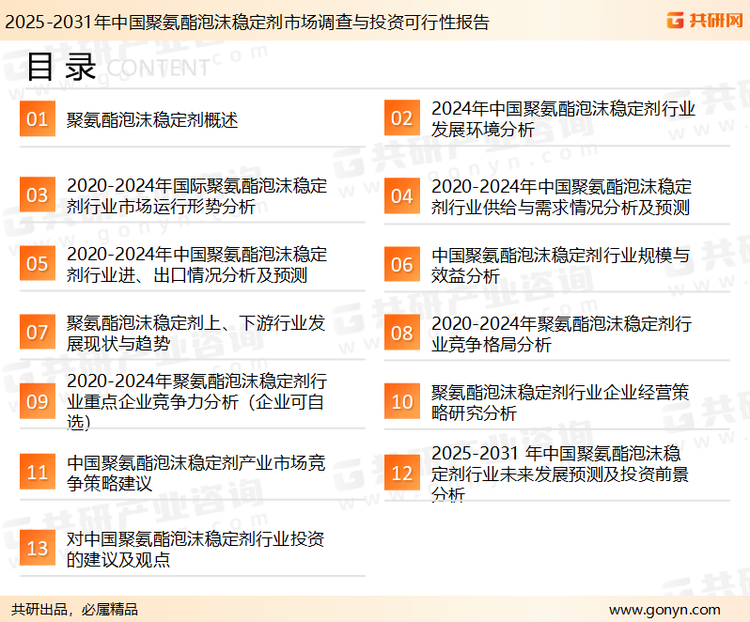Click the 目录 heading
The width and height of the screenshot is (750, 622).
tap(61, 67)
